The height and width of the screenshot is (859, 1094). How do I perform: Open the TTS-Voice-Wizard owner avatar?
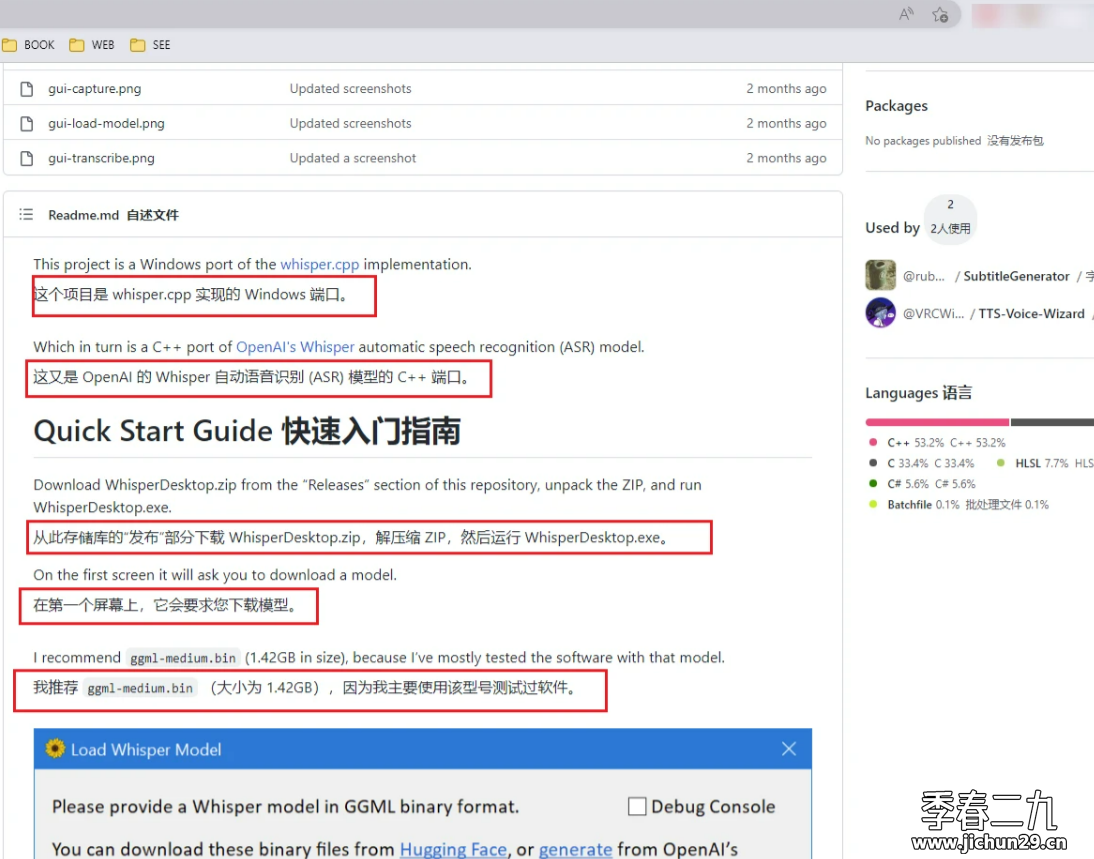click(881, 312)
